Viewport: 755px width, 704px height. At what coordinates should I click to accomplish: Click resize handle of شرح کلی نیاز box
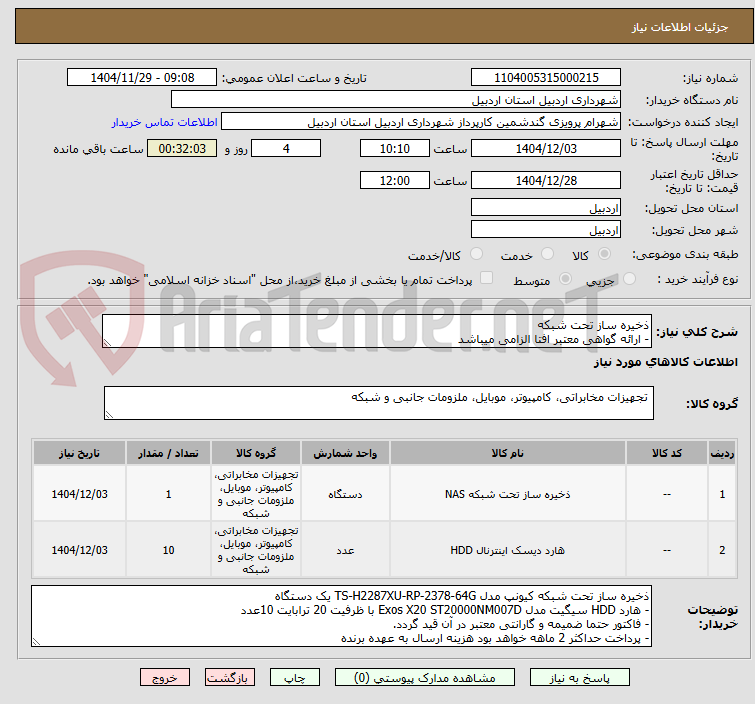point(107,343)
